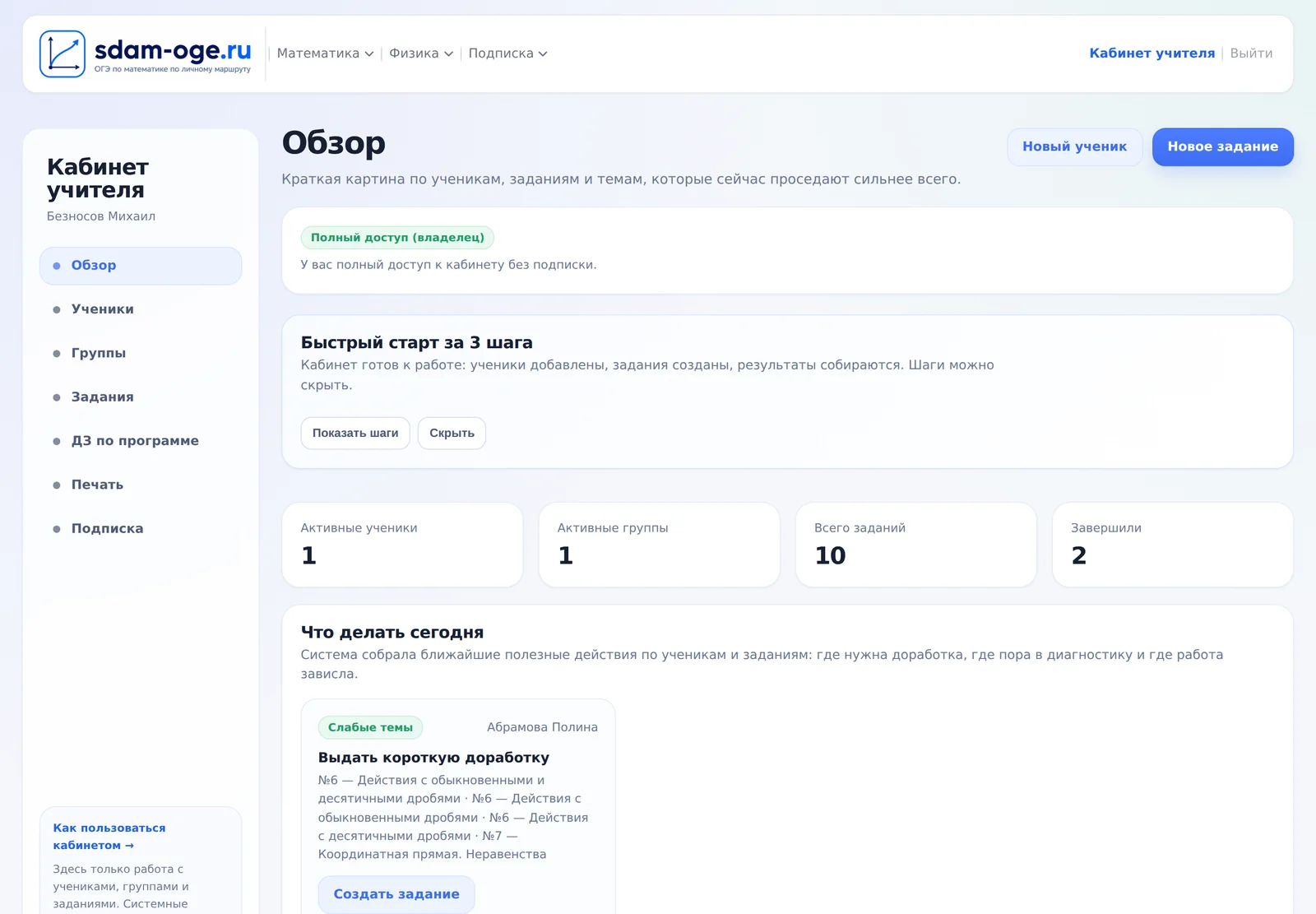This screenshot has height=914, width=1316.
Task: Click the Слабые темы tag
Action: (370, 727)
